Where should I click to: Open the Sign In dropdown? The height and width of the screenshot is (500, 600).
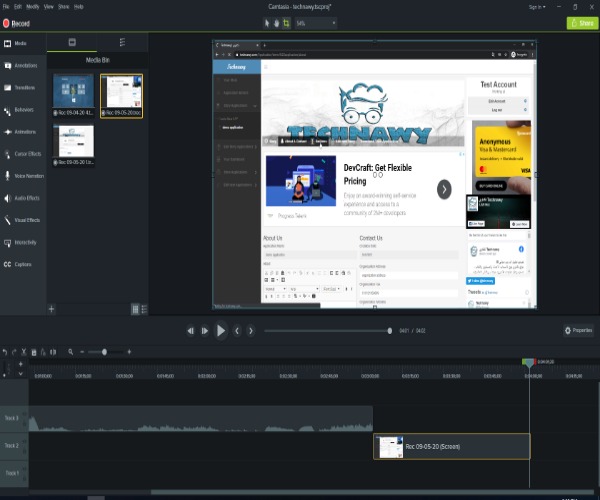coord(537,7)
